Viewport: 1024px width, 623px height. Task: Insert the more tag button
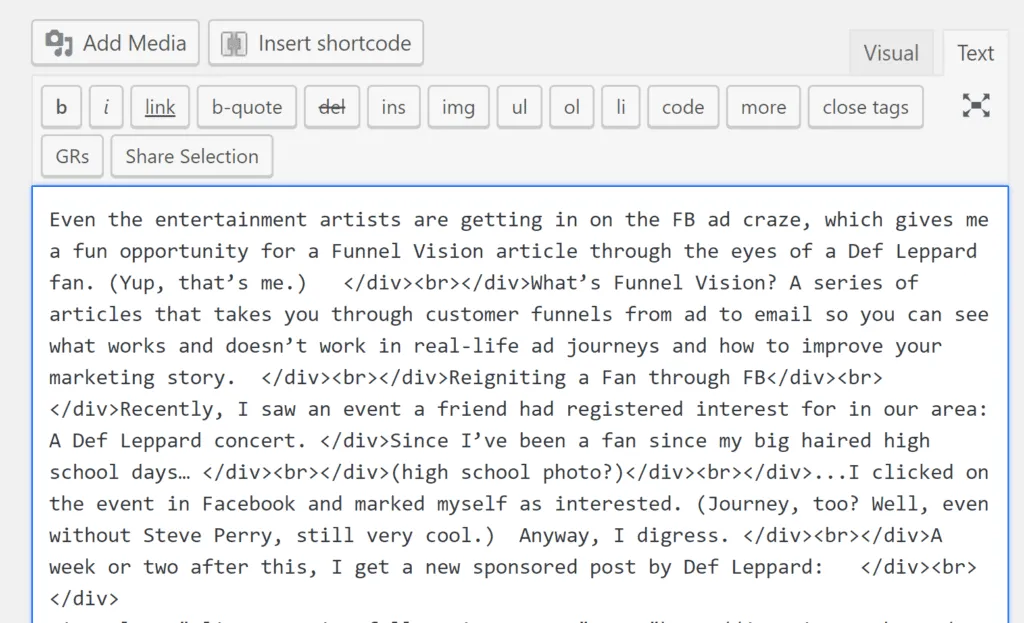[x=763, y=106]
